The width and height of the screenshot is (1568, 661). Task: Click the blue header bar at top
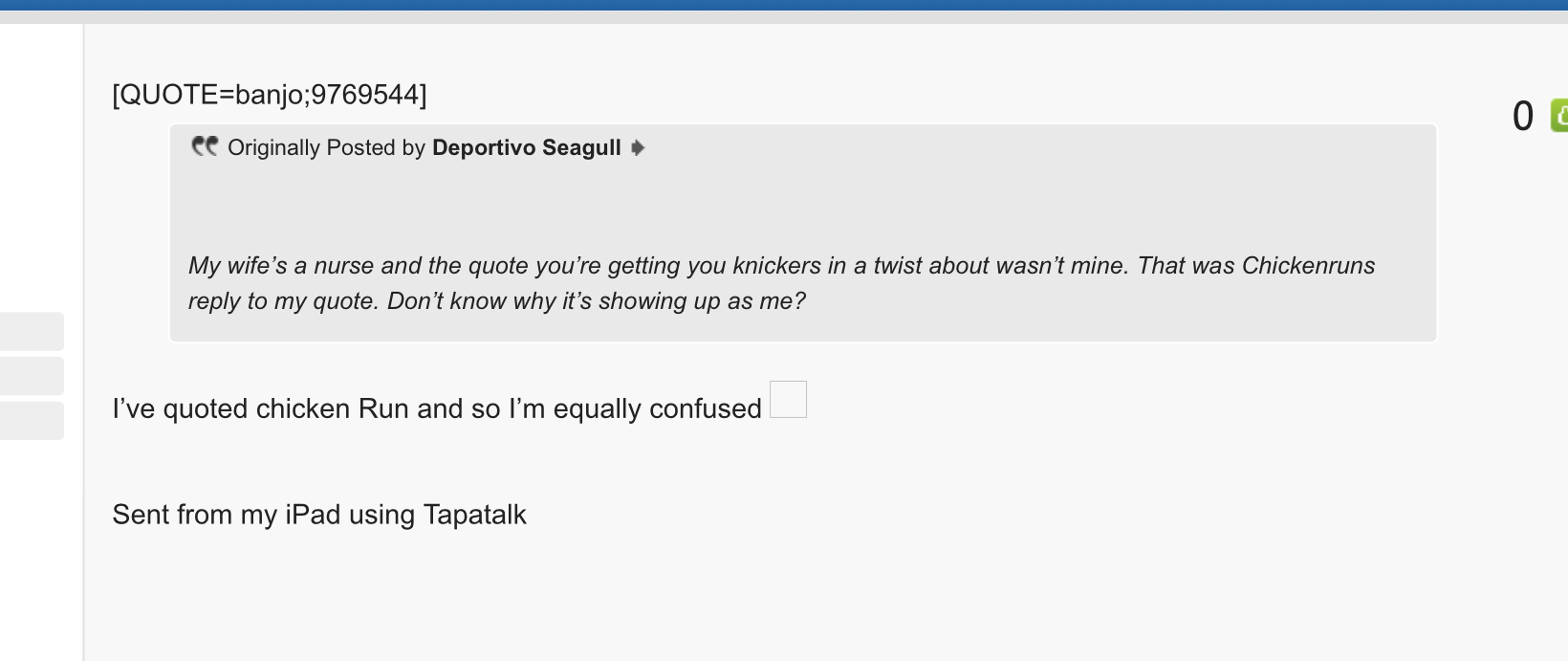[x=784, y=5]
